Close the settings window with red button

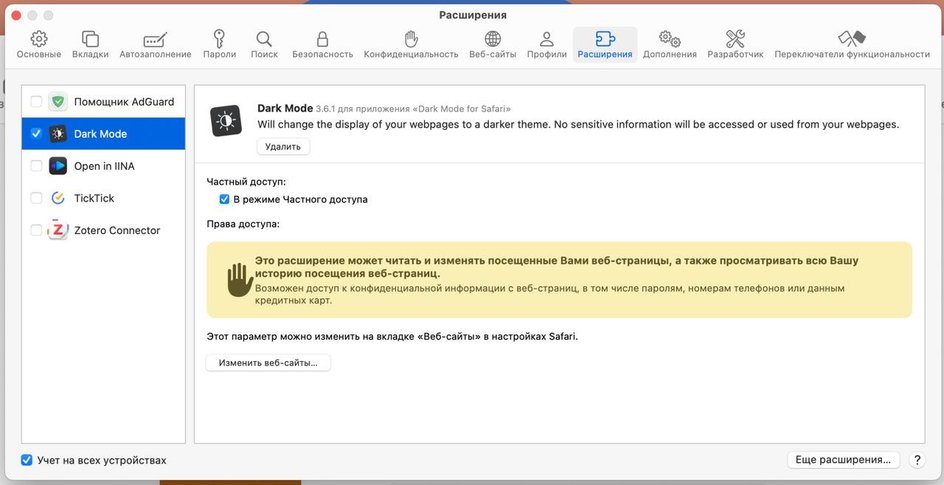(x=16, y=15)
